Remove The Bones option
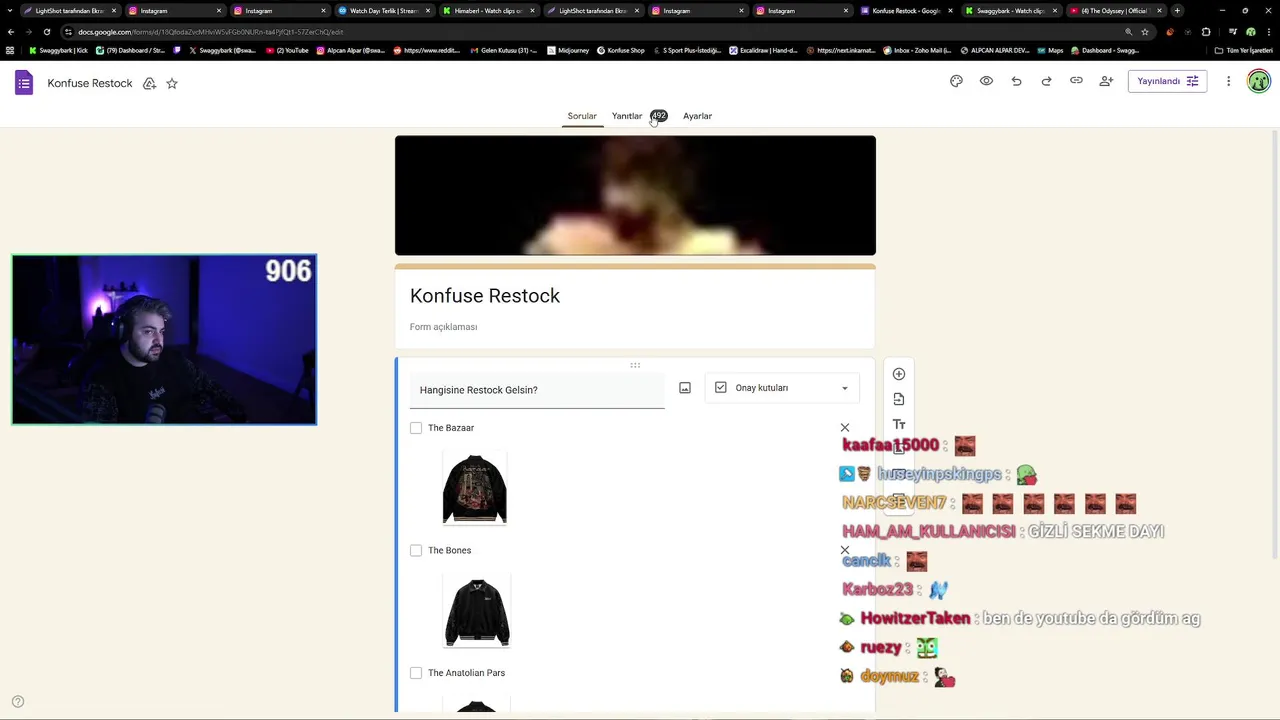Screen dimensions: 1280x720 click(845, 551)
